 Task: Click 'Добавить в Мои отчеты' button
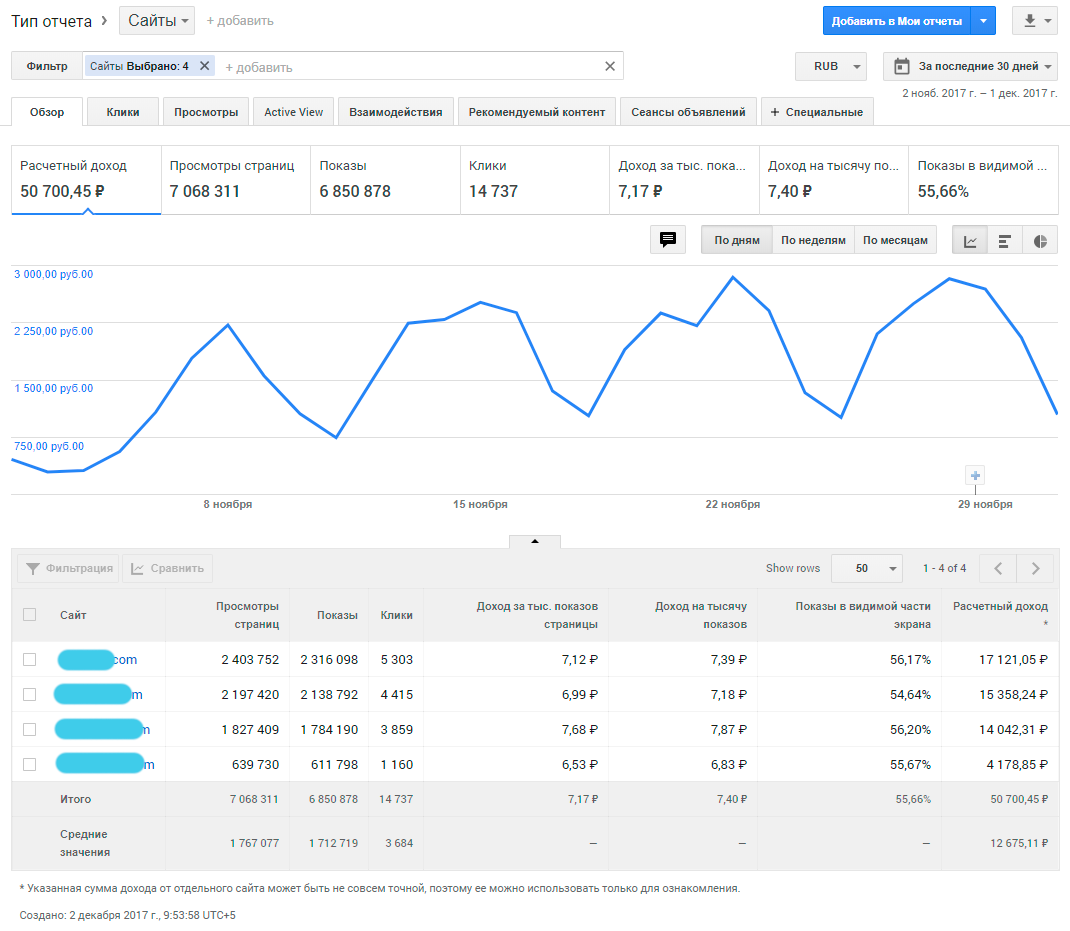tap(896, 20)
